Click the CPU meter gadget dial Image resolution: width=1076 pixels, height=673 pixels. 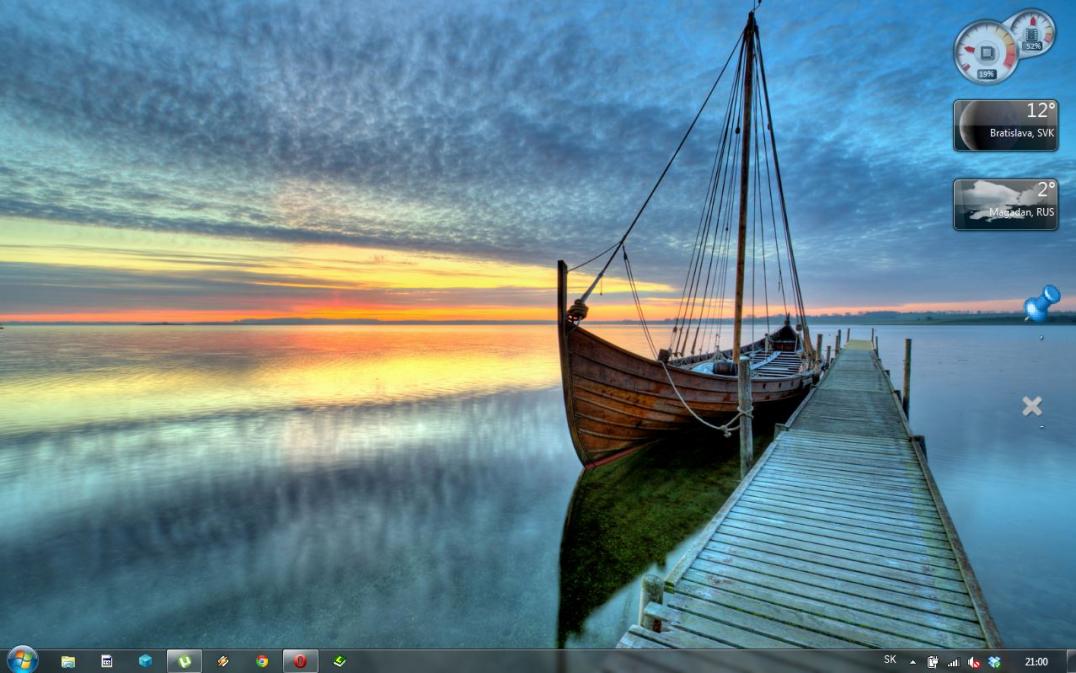point(985,52)
